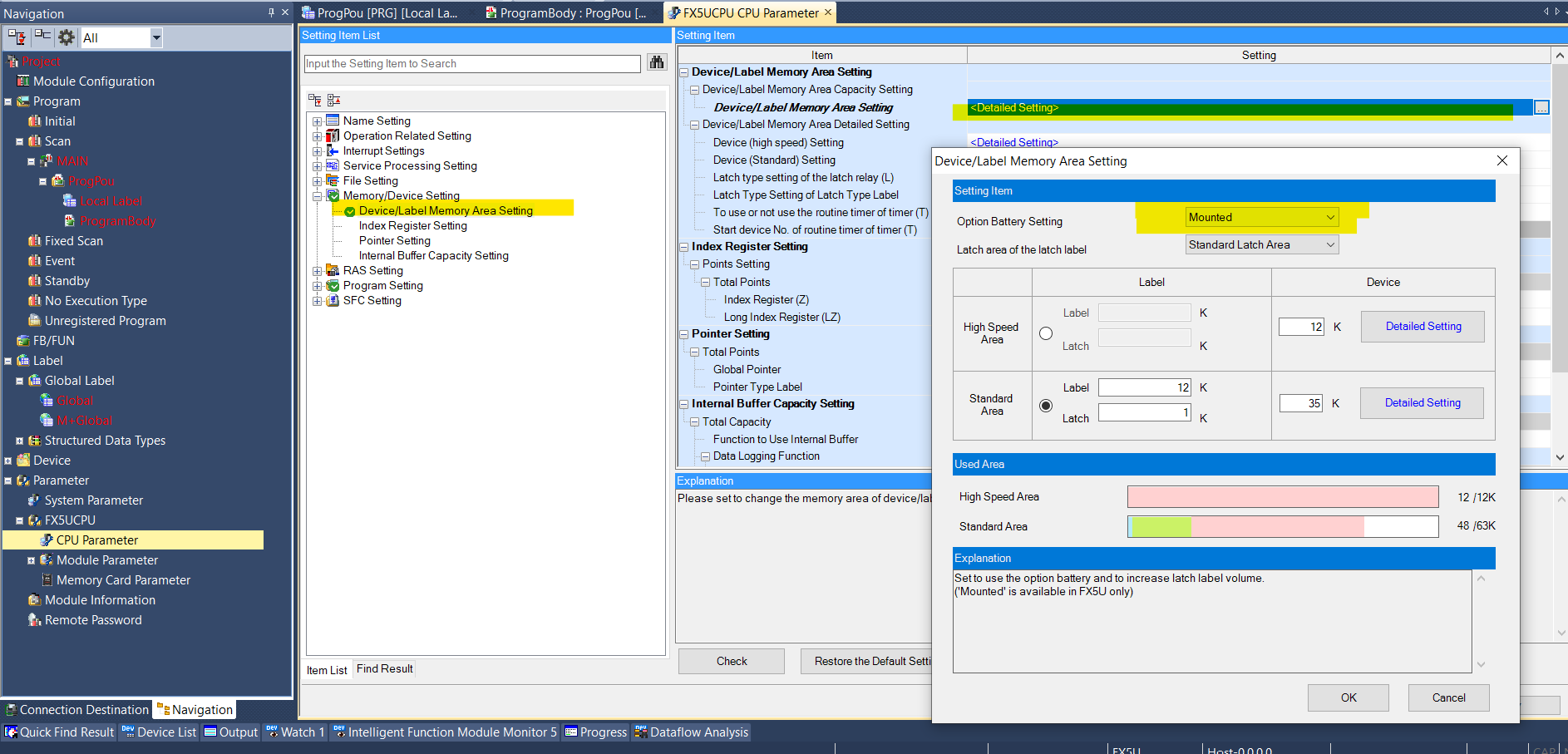Screen dimensions: 1568x754
Task: Click the CPU Parameter icon in Navigation
Action: (x=47, y=540)
